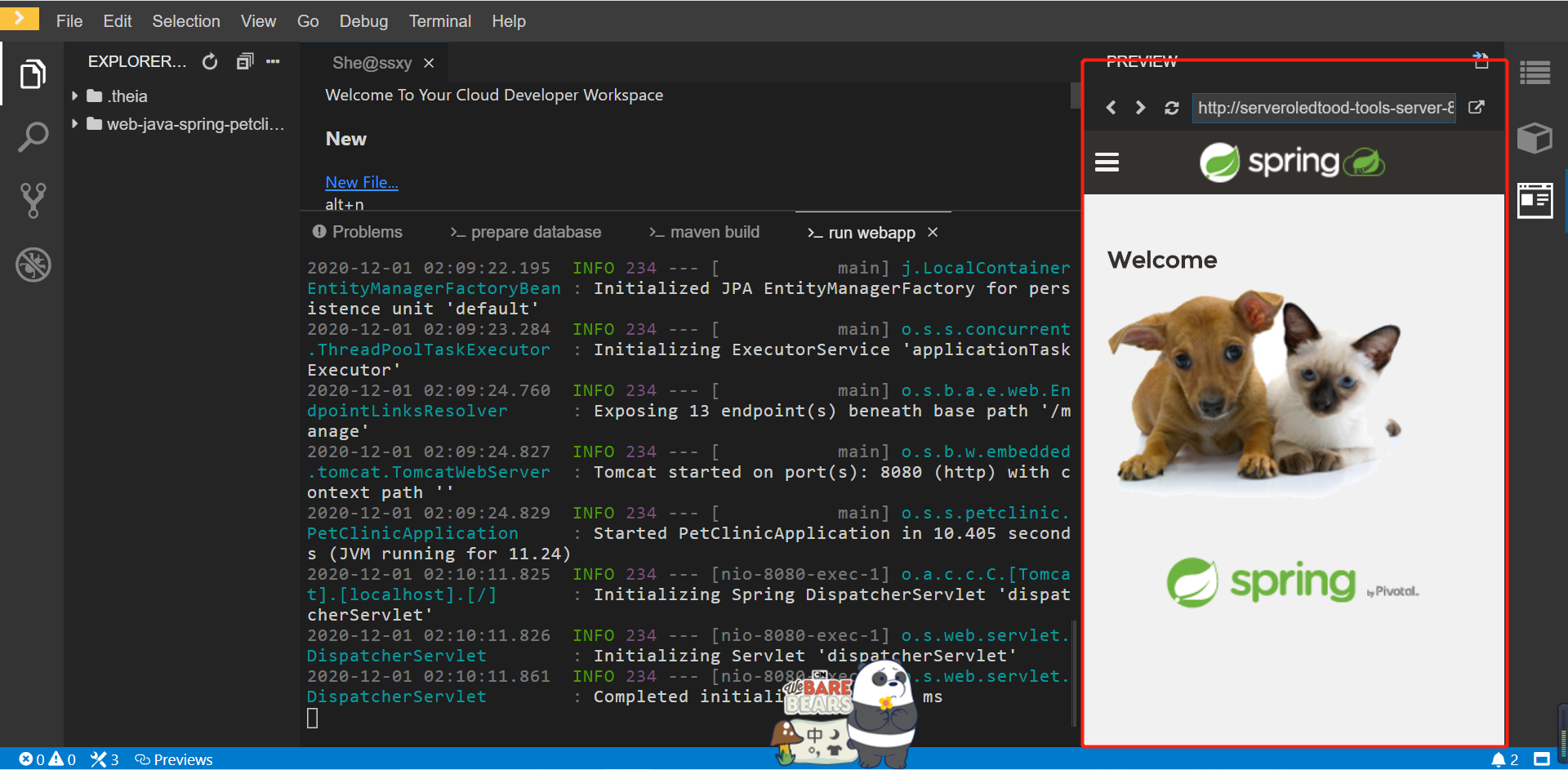Toggle the preview panel icon on right sidebar
The width and height of the screenshot is (1568, 770).
click(x=1535, y=201)
